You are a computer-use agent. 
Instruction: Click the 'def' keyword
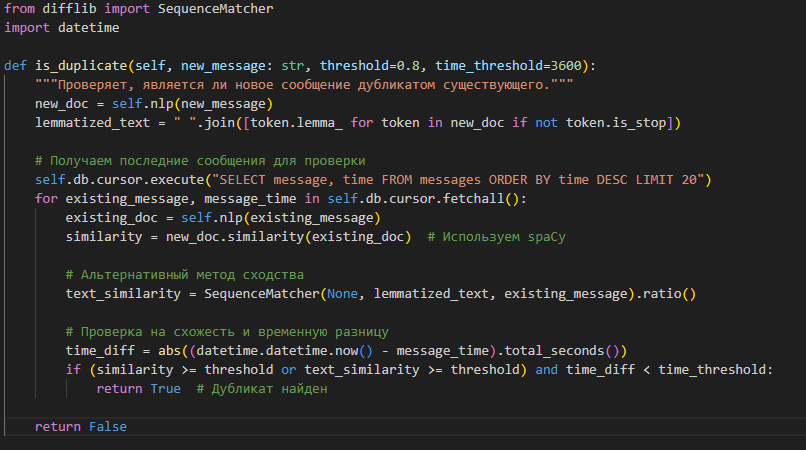point(15,66)
